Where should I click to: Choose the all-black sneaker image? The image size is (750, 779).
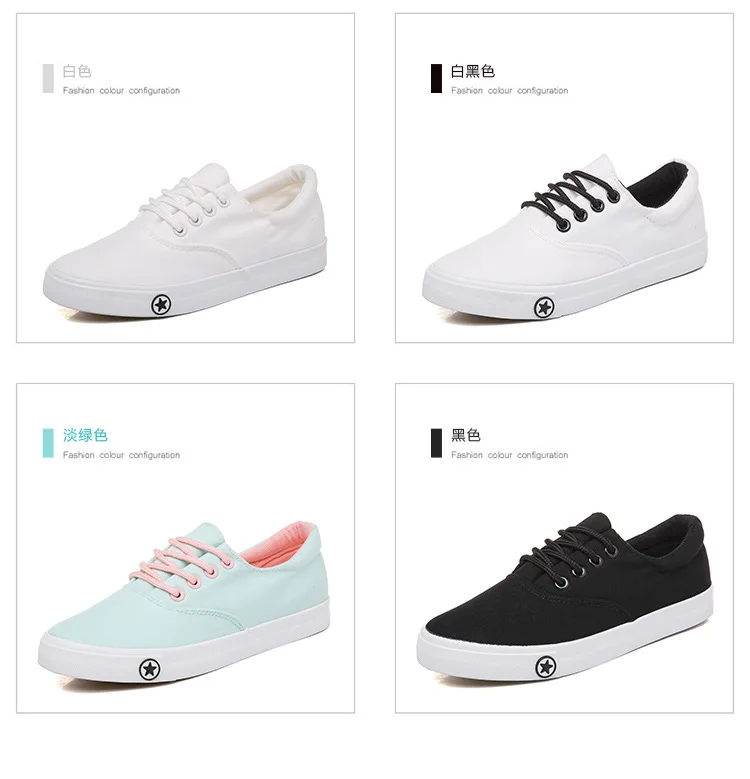(x=565, y=598)
